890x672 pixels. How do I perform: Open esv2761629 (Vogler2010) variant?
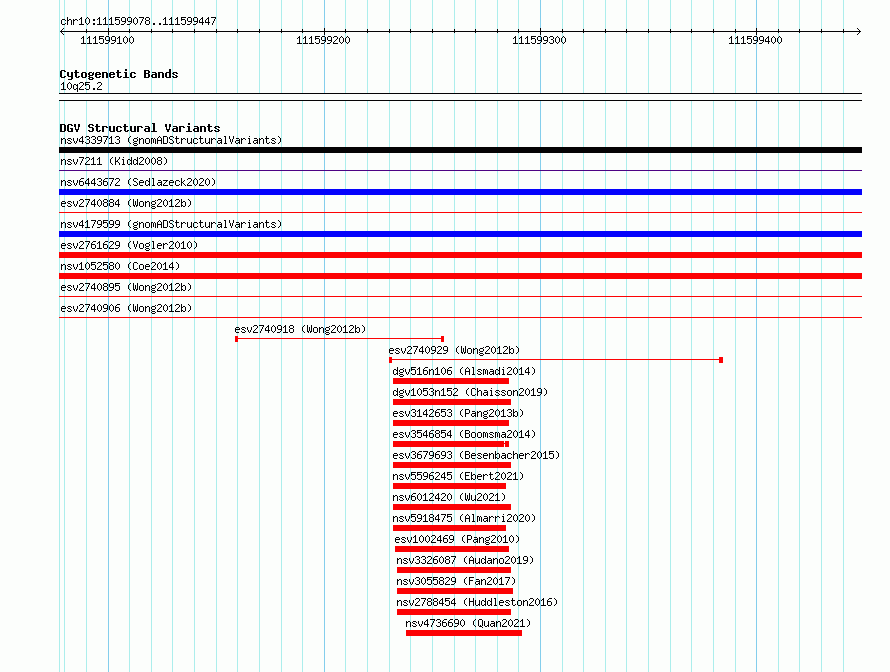click(x=129, y=245)
